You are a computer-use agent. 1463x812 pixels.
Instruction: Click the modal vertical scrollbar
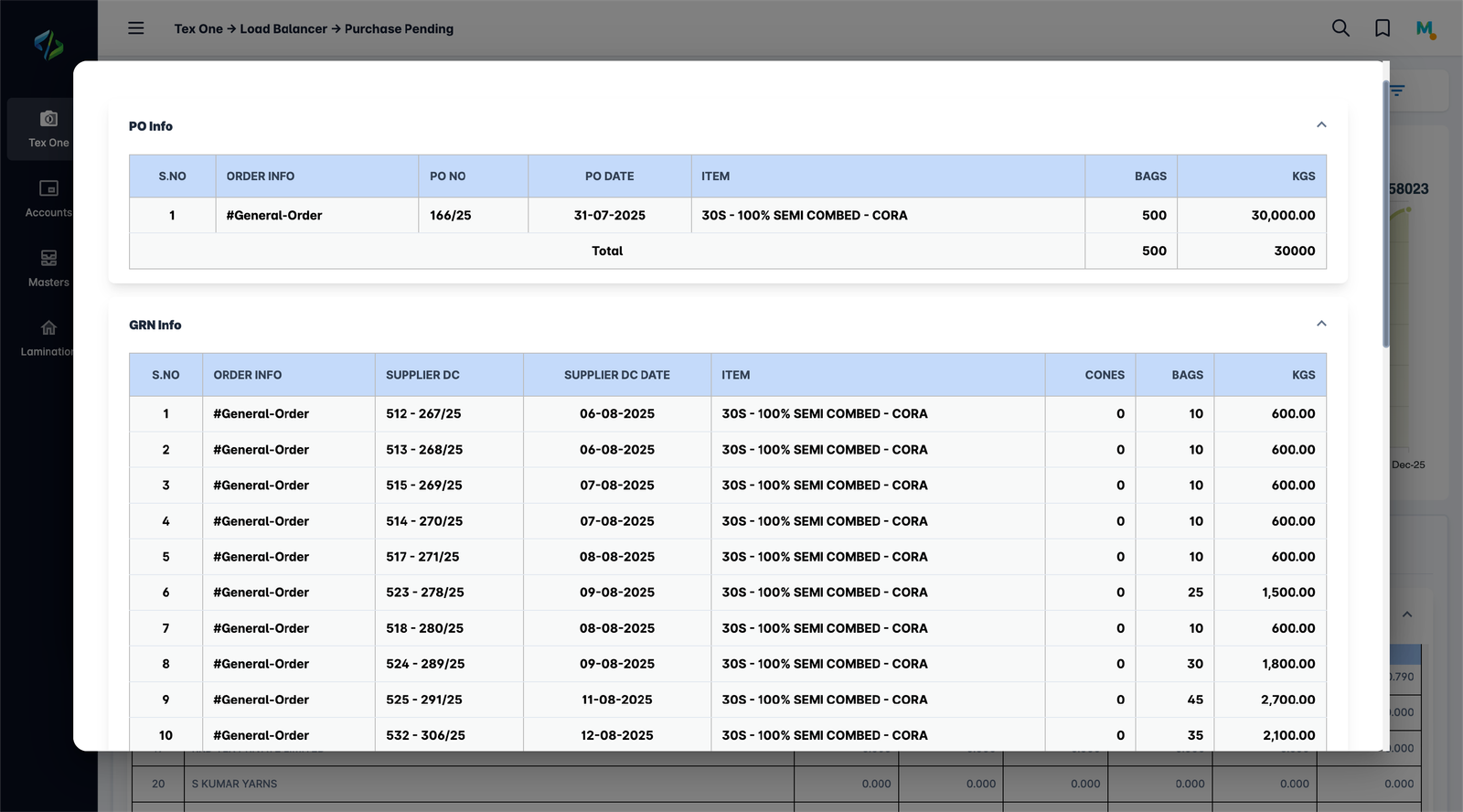(x=1385, y=215)
